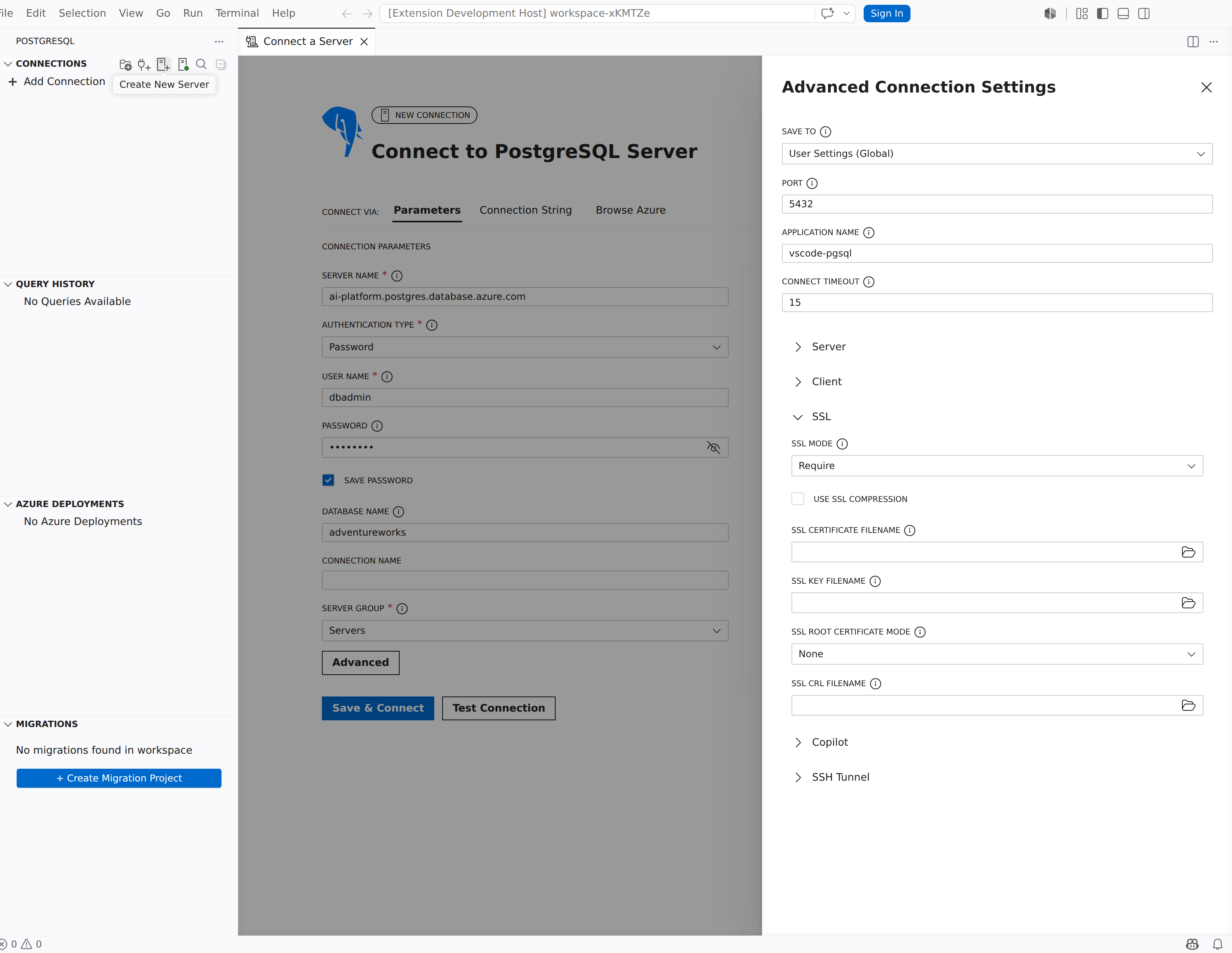
Task: Close the Advanced Connection Settings panel
Action: point(1206,87)
